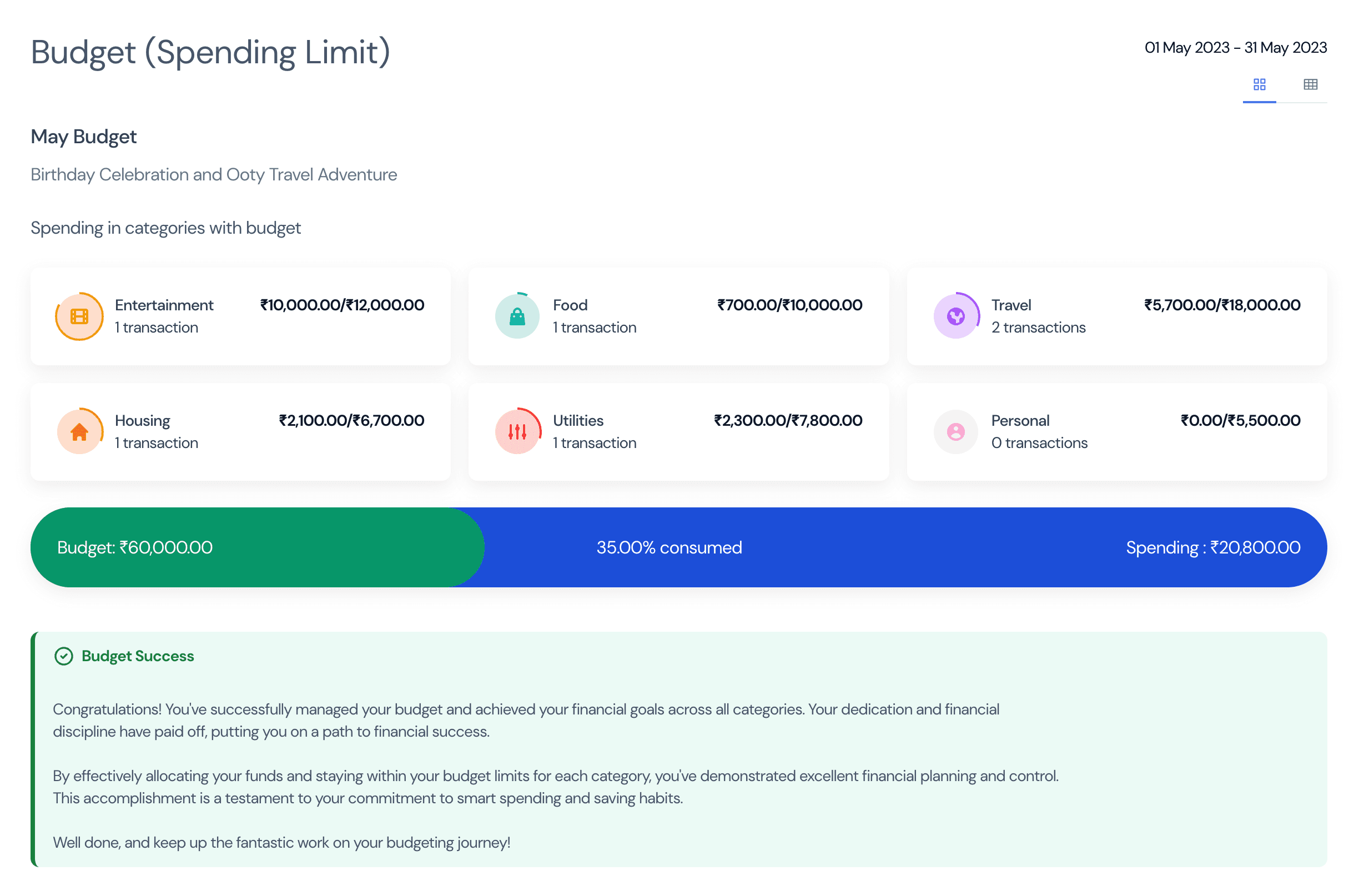Viewport: 1369px width, 896px height.
Task: Open Utilities 1 transaction details
Action: tap(594, 443)
